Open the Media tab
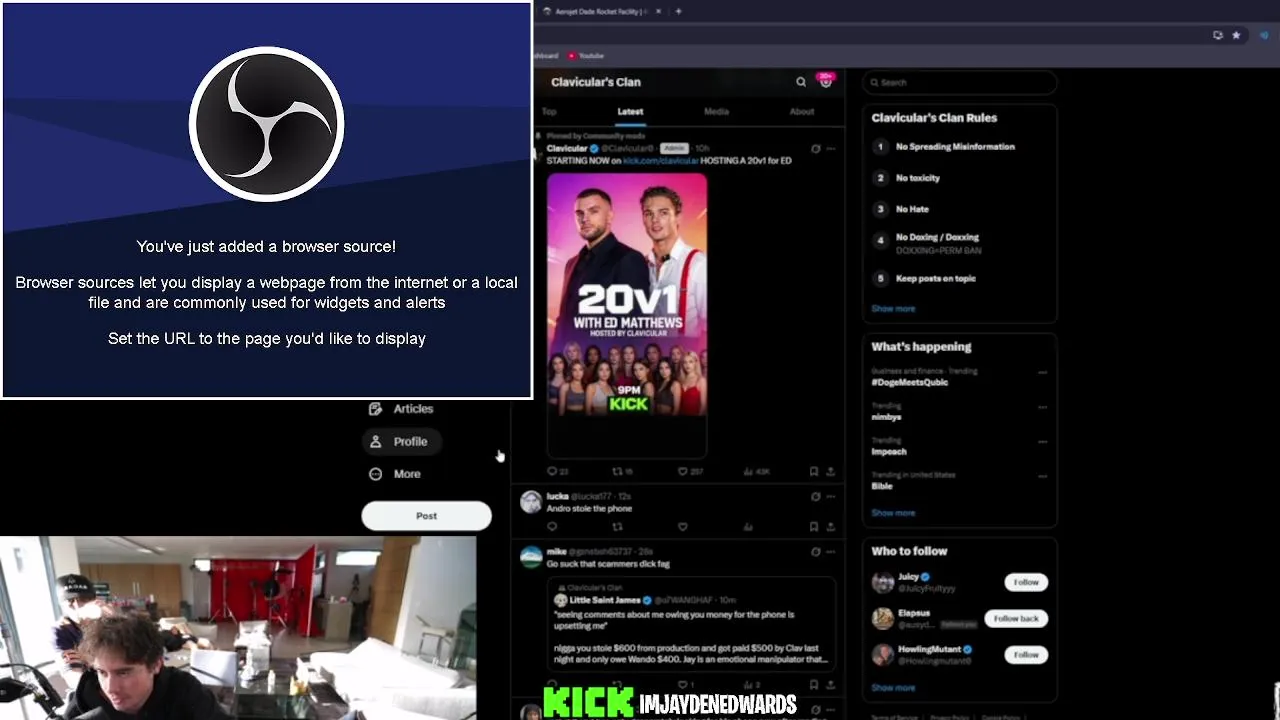The image size is (1280, 720). (716, 112)
